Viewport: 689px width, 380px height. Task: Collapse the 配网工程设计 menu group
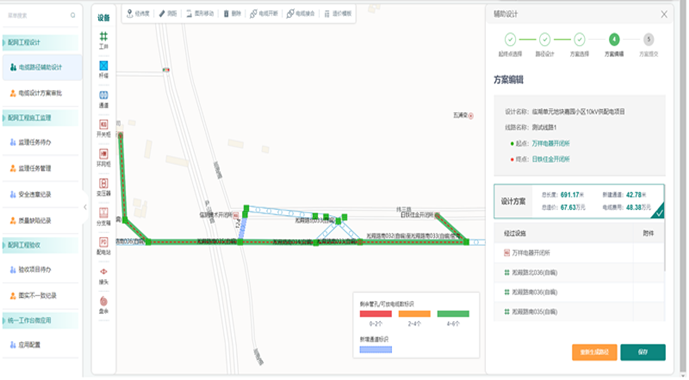(40, 43)
